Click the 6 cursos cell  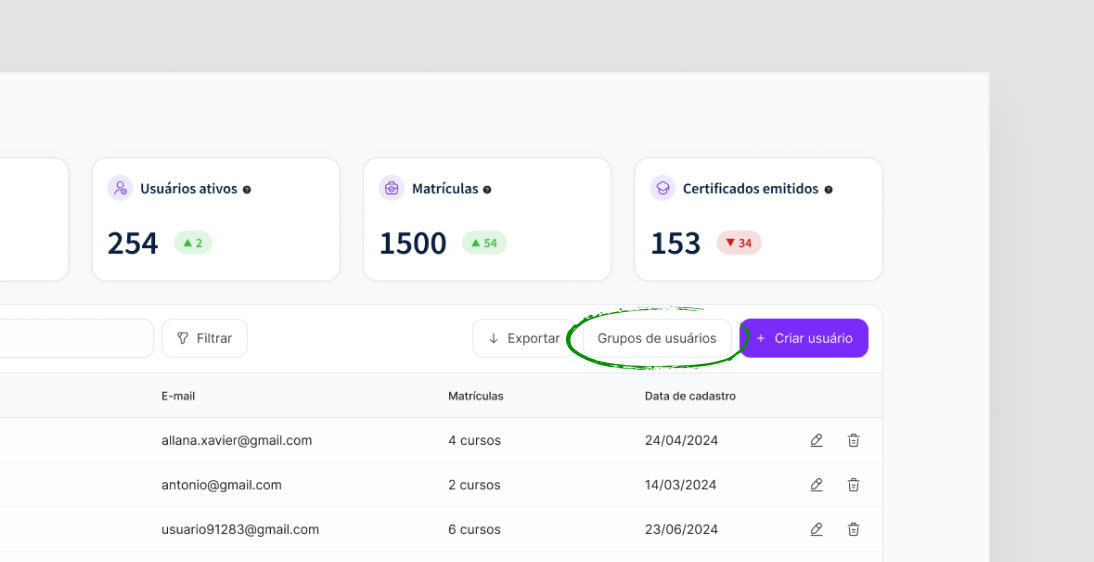[474, 529]
